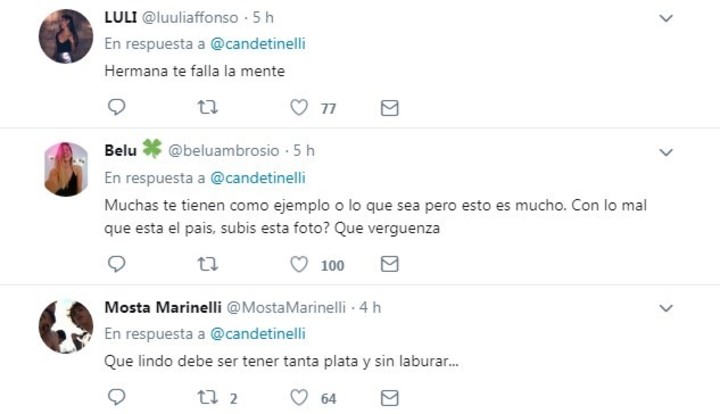Like Mosta Marinelli's tweet with 64 likes
Screen dimensions: 720x414
[x=298, y=397]
